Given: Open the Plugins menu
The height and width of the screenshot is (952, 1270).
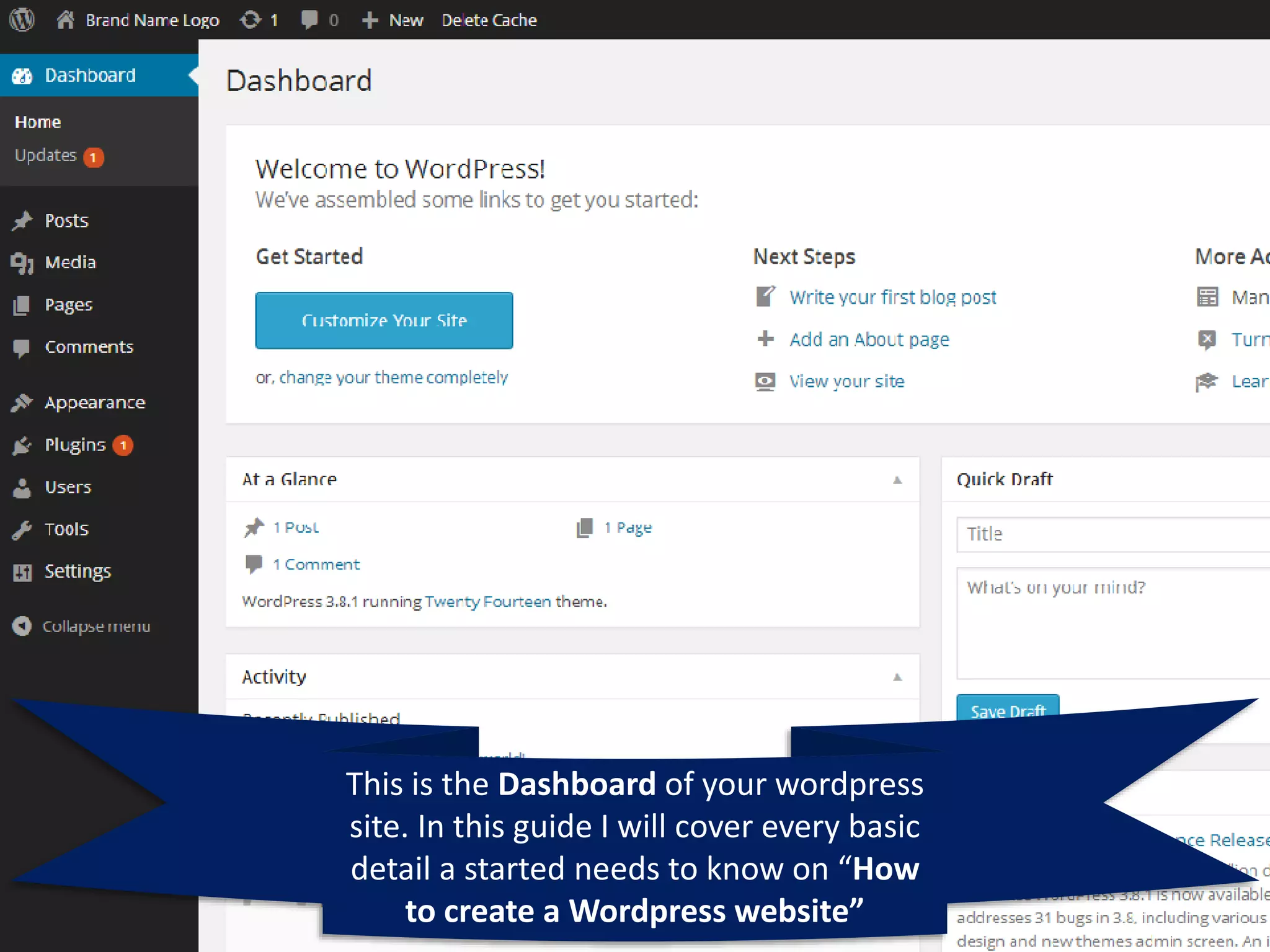Looking at the screenshot, I should pos(76,445).
